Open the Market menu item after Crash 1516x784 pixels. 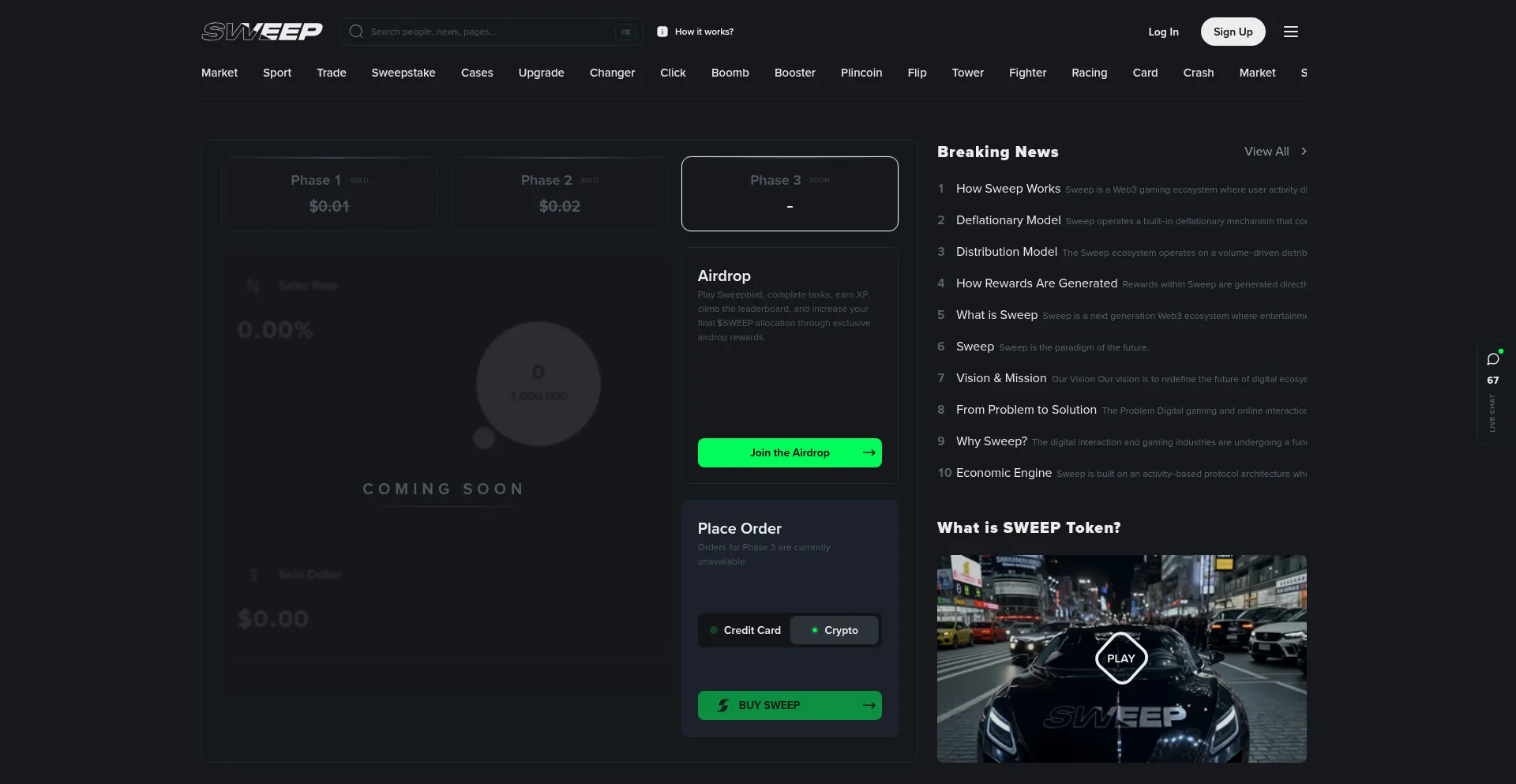(x=1258, y=73)
